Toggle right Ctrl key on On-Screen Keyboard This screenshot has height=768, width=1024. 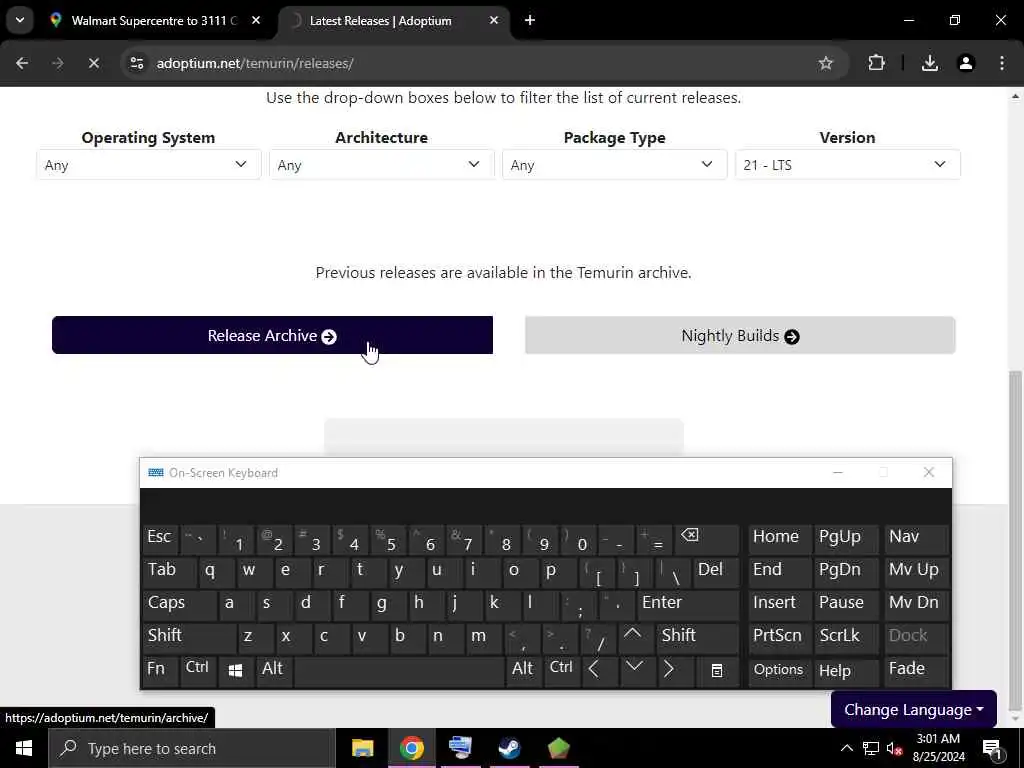click(x=561, y=669)
